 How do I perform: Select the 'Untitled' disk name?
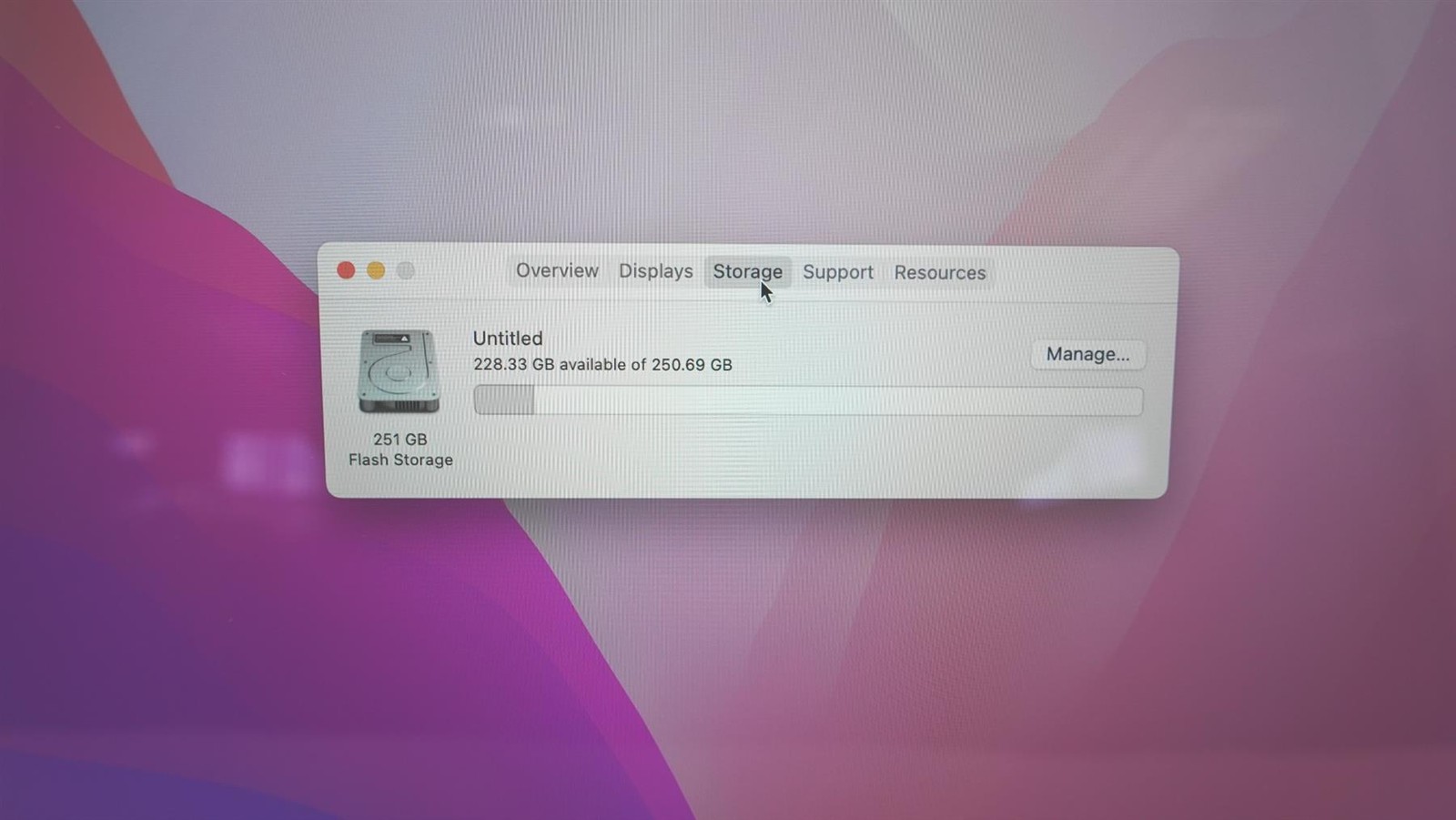(508, 338)
